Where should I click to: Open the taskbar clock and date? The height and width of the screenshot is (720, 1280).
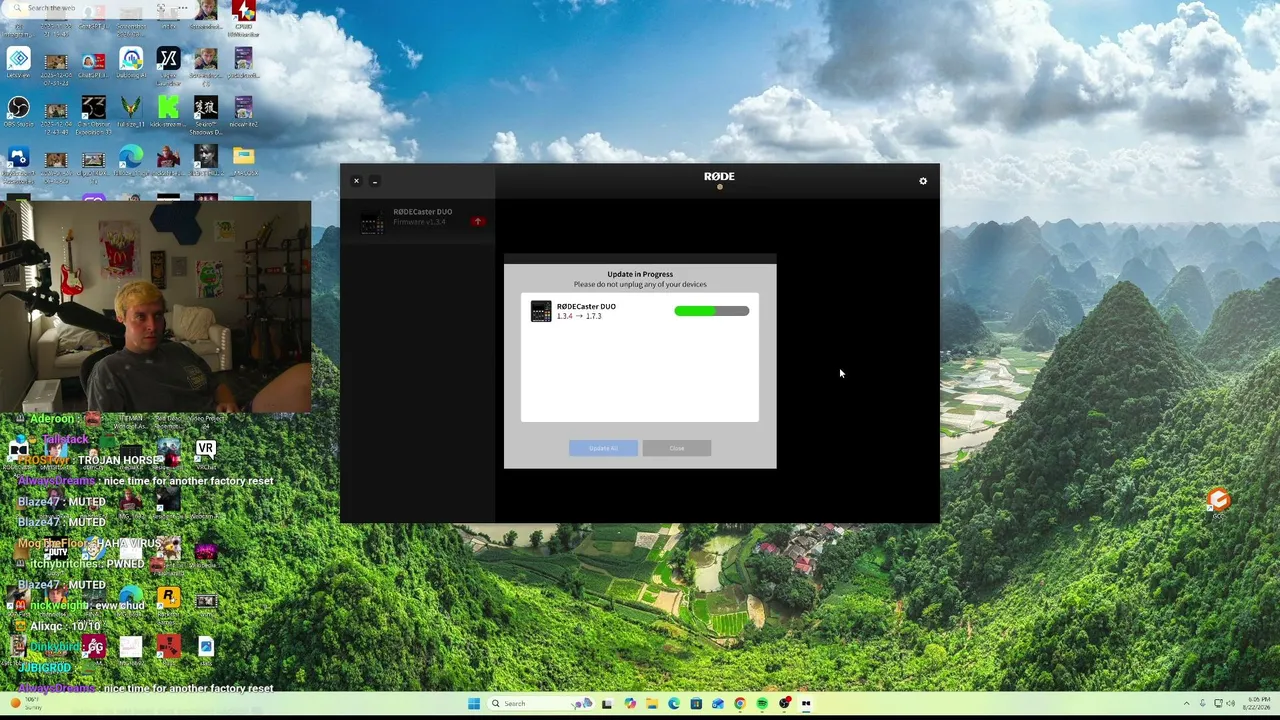(x=1258, y=703)
